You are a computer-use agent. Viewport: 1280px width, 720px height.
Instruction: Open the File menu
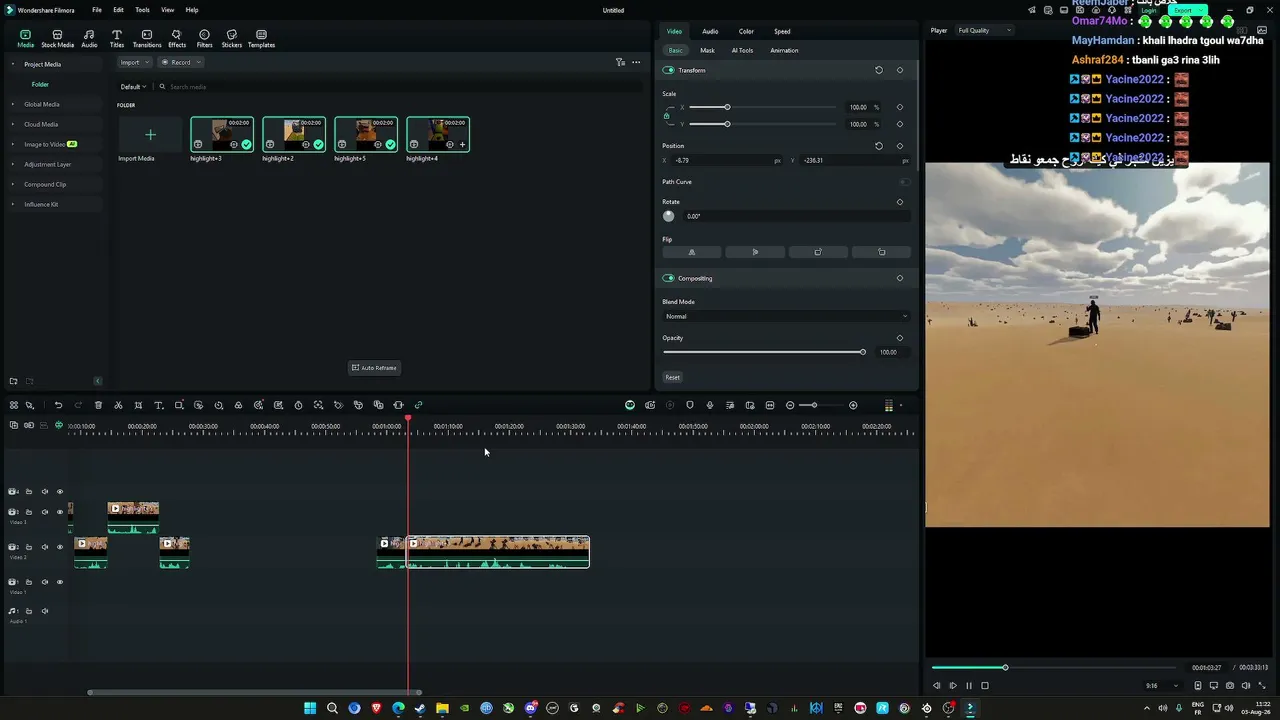click(97, 10)
